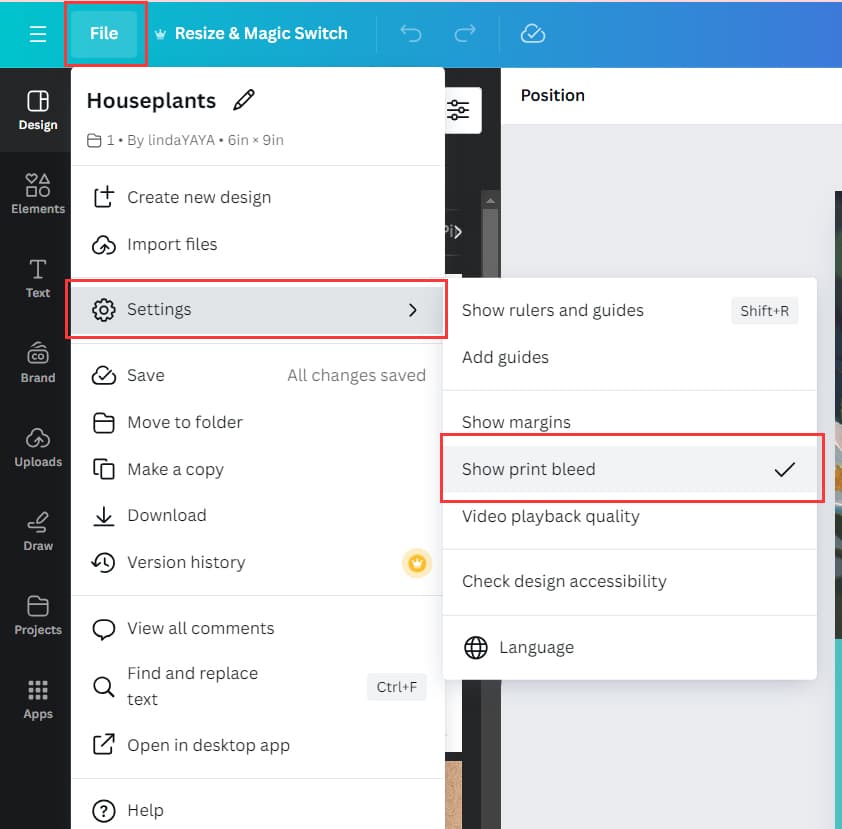The image size is (842, 829).
Task: Open Language settings
Action: tap(630, 647)
